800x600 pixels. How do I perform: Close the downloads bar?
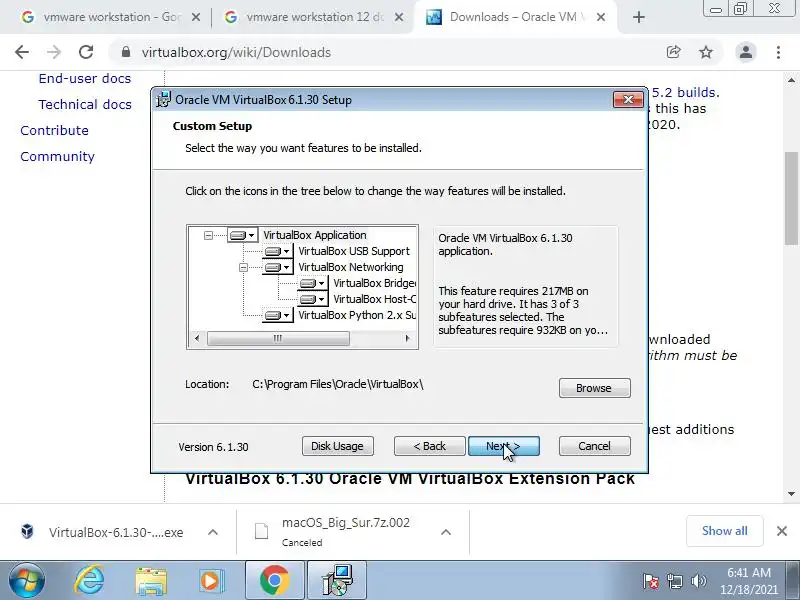click(x=782, y=531)
